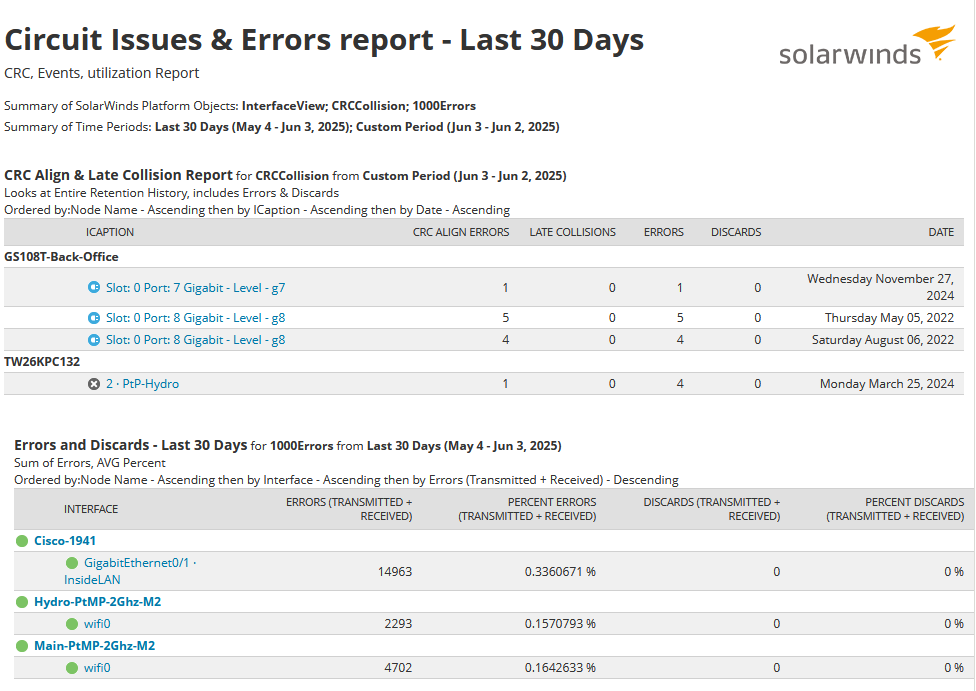Click PERCENT DISCARDS (TRANSMITTED + RECEIVED) header

click(895, 509)
